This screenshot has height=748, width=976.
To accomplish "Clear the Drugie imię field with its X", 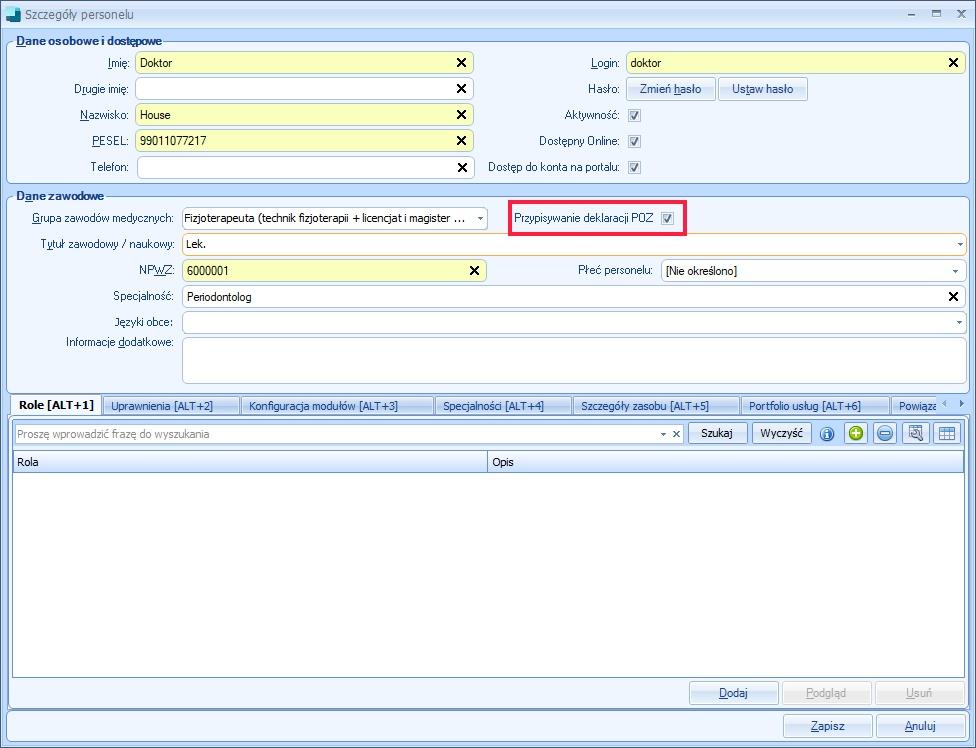I will pos(461,88).
